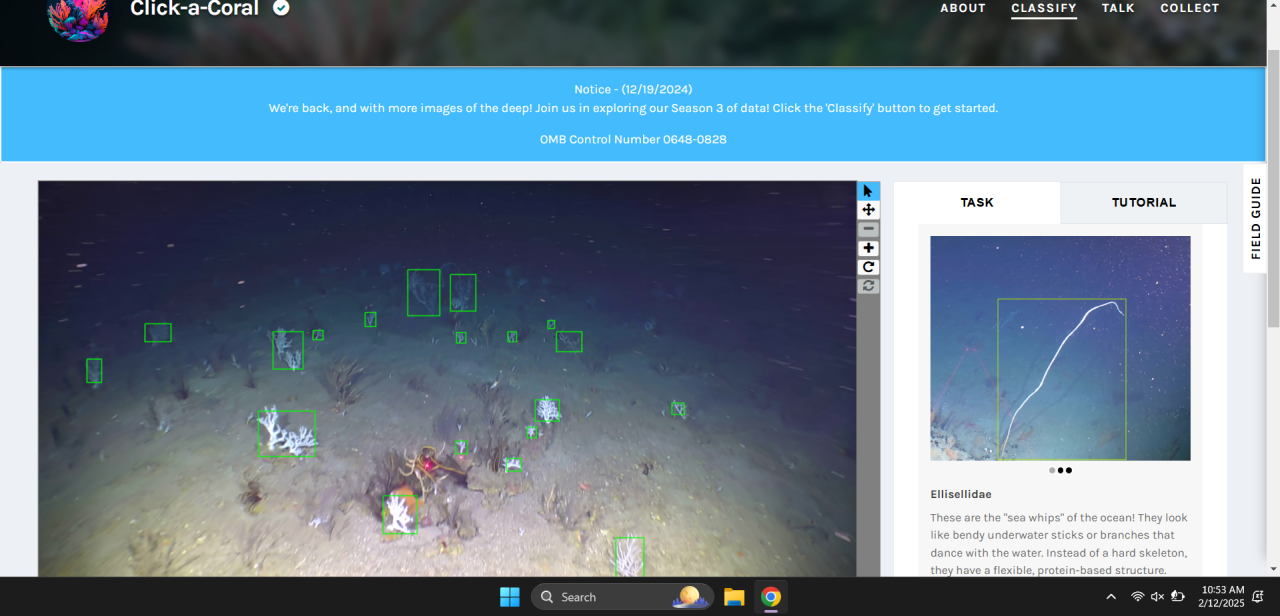Open the TALK section
The width and height of the screenshot is (1280, 616).
pyautogui.click(x=1118, y=8)
